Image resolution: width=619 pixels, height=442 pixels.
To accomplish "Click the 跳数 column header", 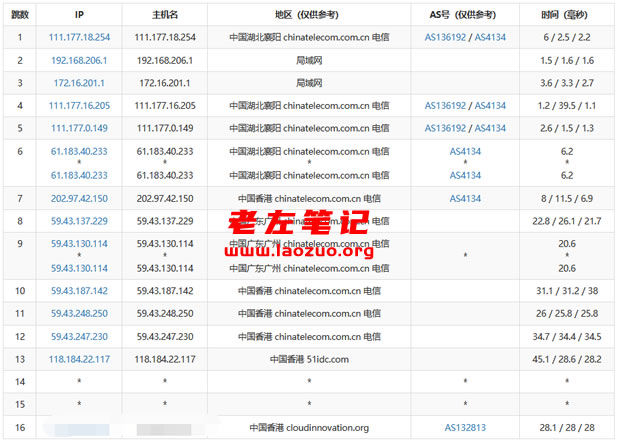I will pyautogui.click(x=20, y=15).
